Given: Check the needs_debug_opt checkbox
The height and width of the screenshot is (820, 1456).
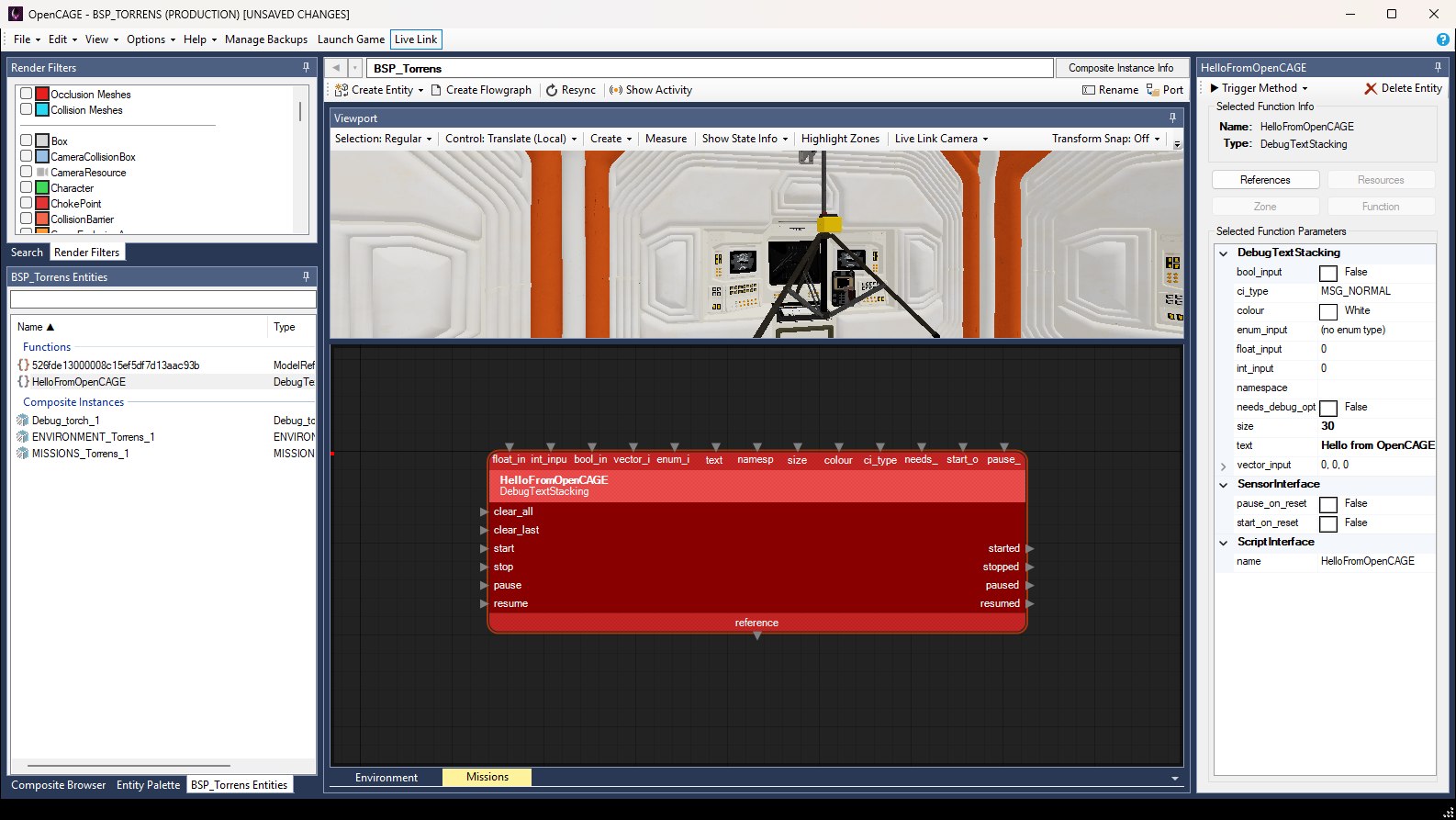Looking at the screenshot, I should [x=1328, y=408].
